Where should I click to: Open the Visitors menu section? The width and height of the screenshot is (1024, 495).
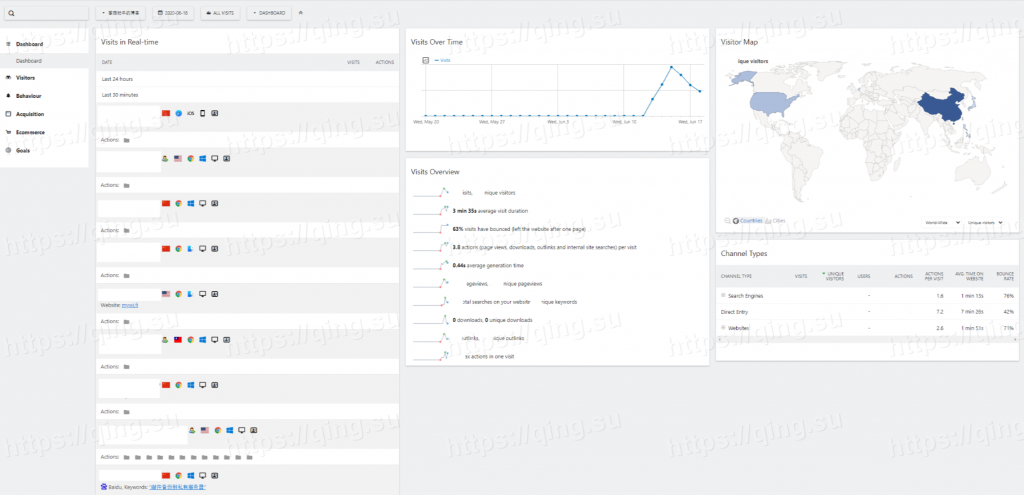(25, 77)
